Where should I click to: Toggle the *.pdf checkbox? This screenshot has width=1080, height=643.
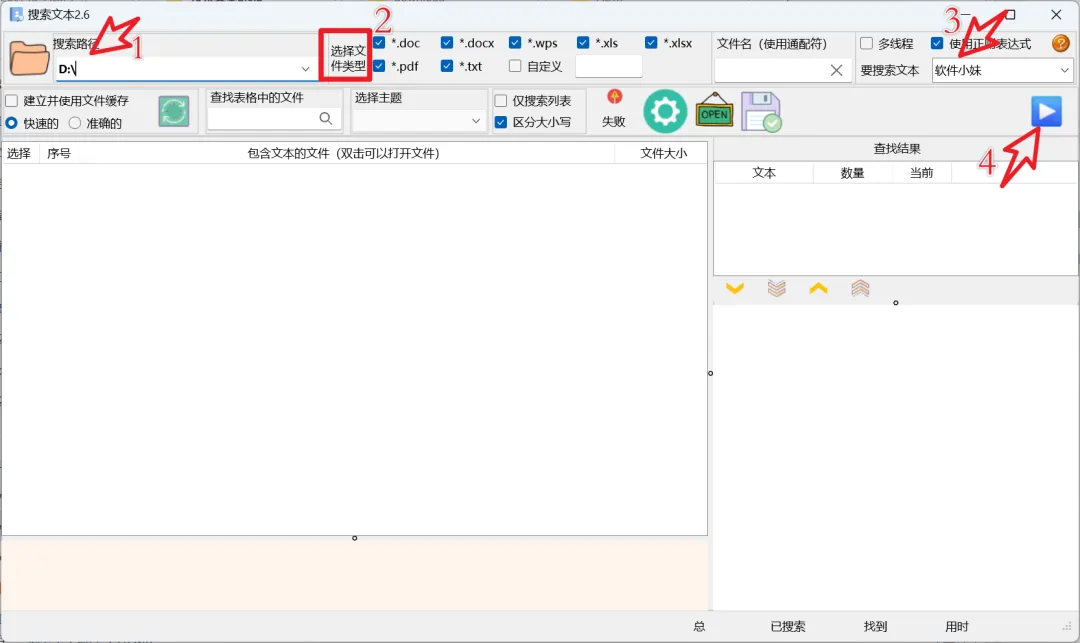point(379,66)
